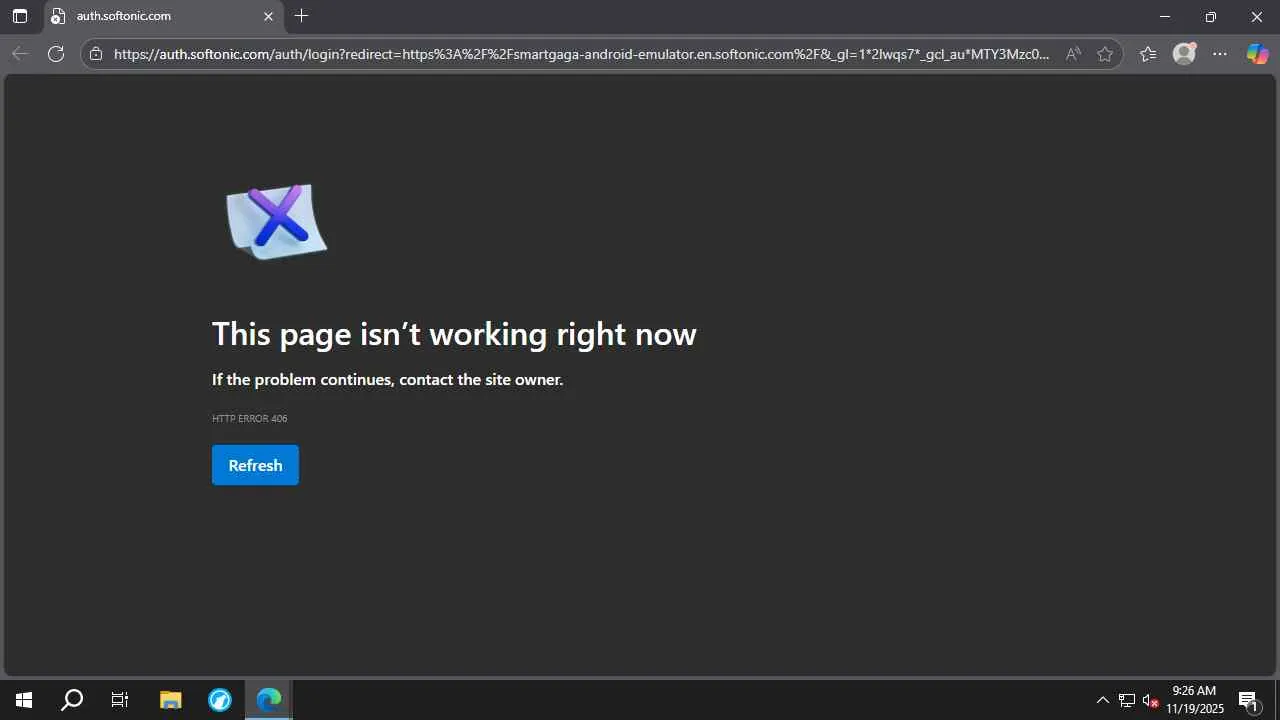This screenshot has height=720, width=1280.
Task: Open the tab actions menu icon
Action: 20,16
